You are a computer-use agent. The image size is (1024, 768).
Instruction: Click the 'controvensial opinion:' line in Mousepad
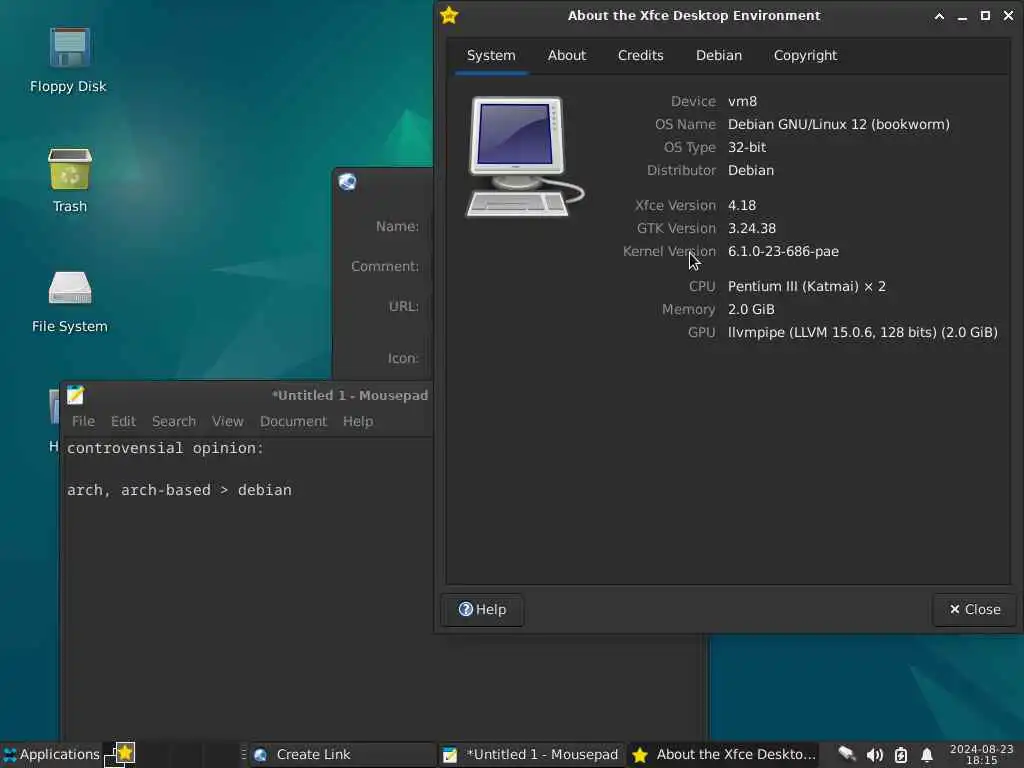165,448
